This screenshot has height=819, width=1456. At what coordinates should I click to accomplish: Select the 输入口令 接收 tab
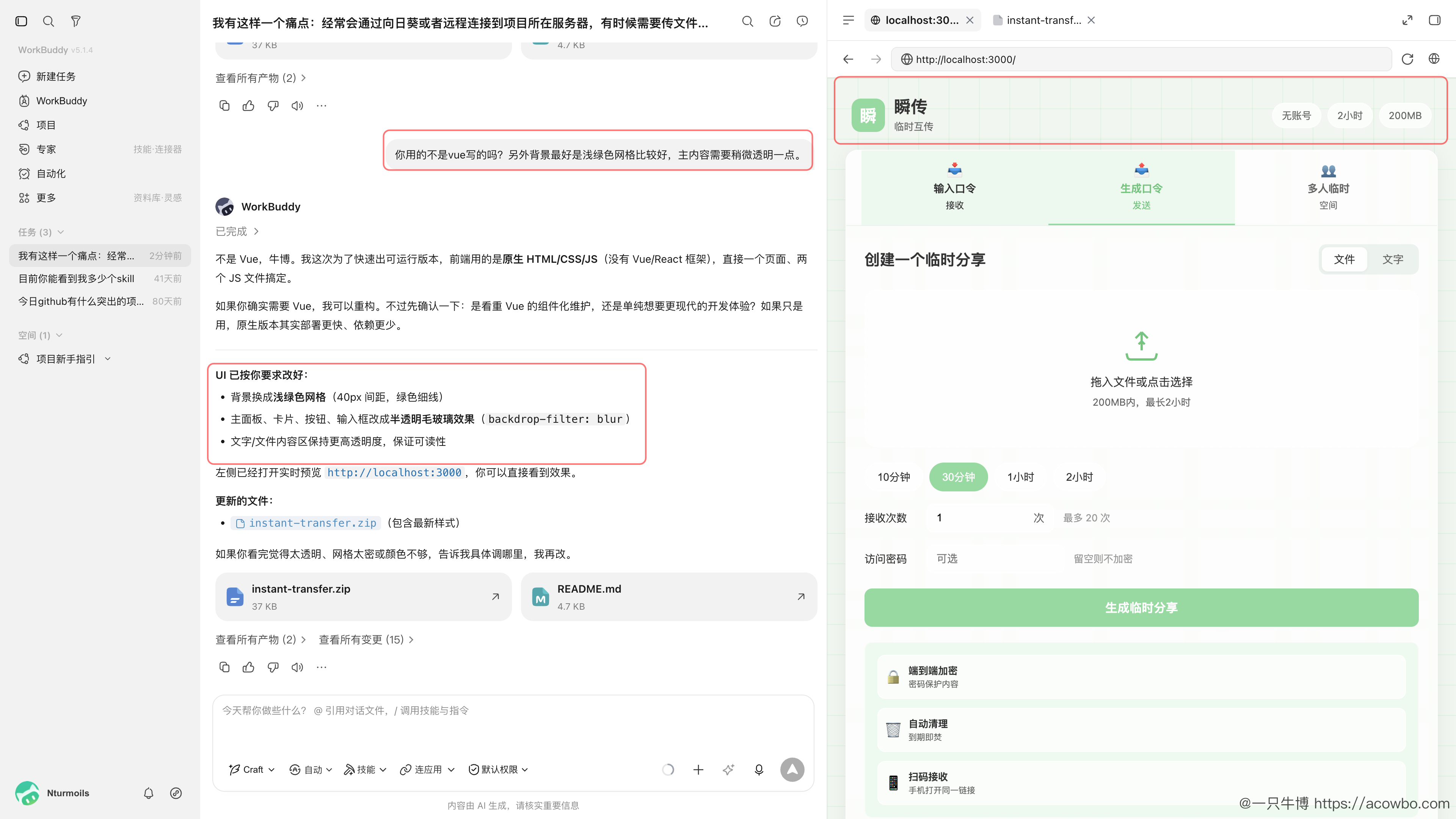click(x=955, y=188)
